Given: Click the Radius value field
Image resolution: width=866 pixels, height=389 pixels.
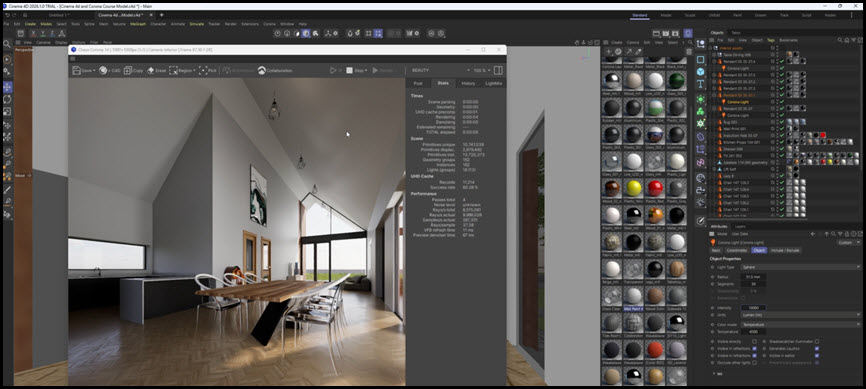Looking at the screenshot, I should pyautogui.click(x=753, y=277).
